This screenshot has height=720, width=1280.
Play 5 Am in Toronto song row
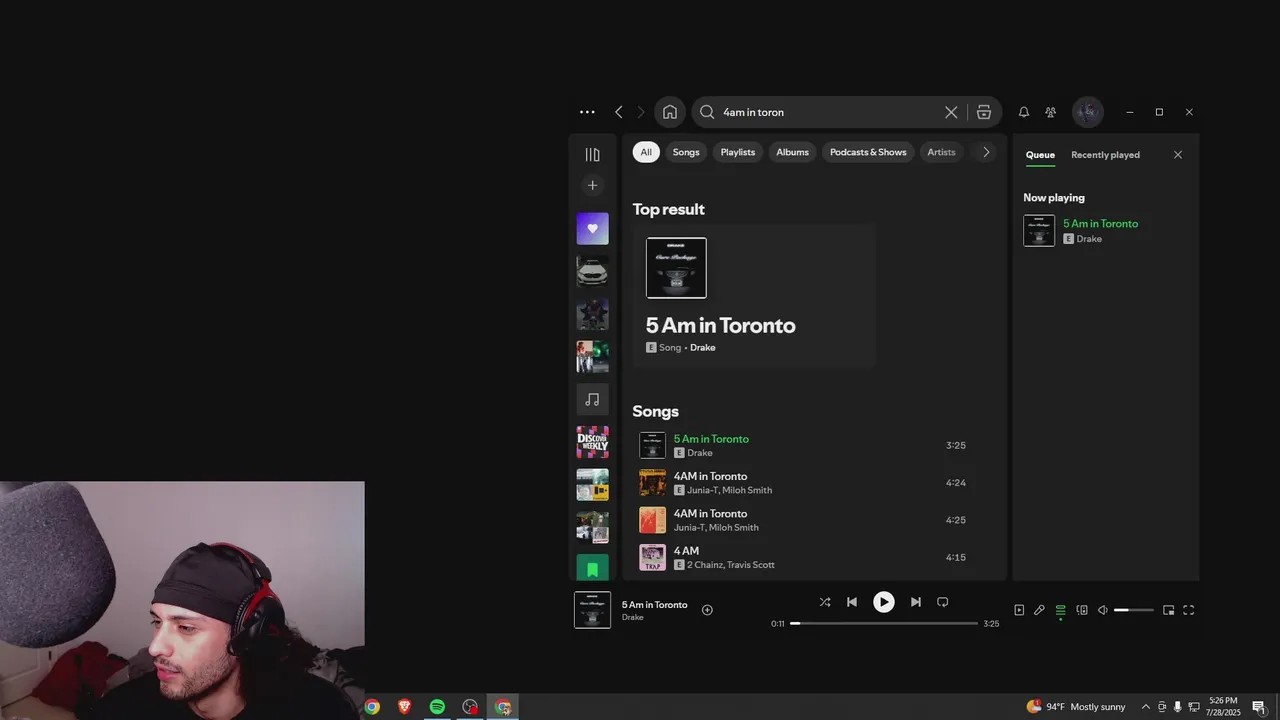805,445
